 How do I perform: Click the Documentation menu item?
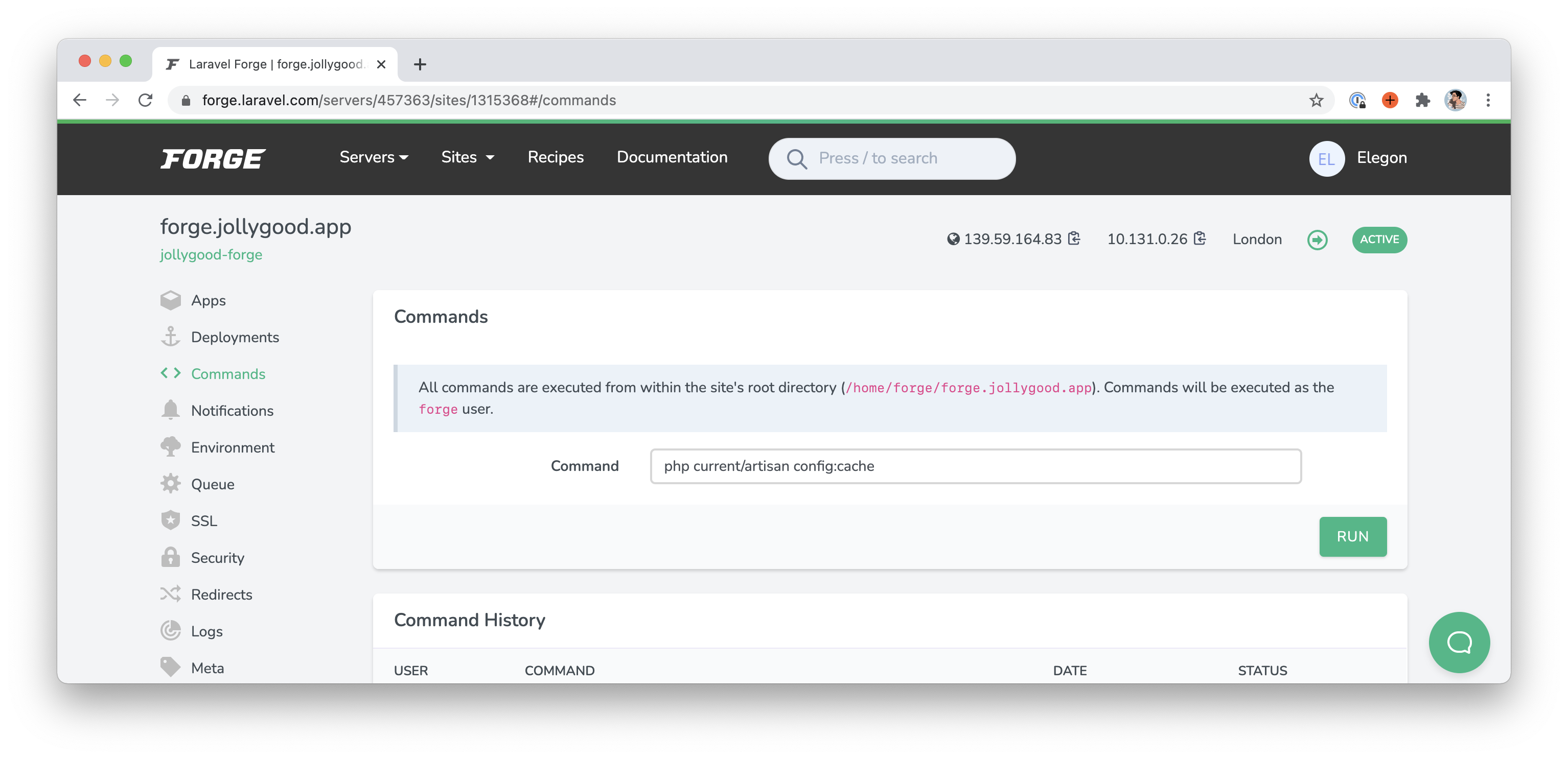click(671, 157)
